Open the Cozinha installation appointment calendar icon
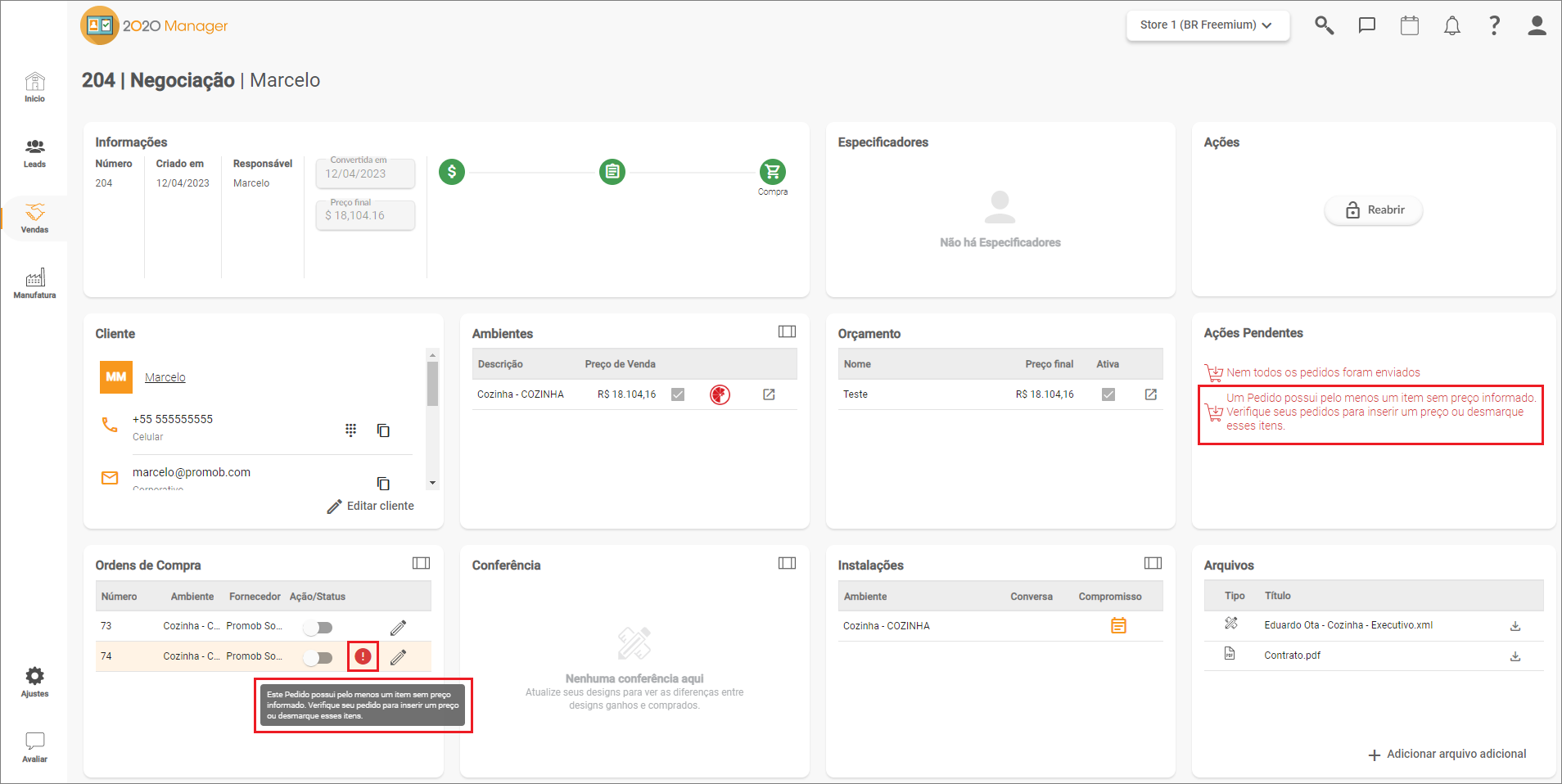Image resolution: width=1562 pixels, height=784 pixels. click(x=1118, y=626)
